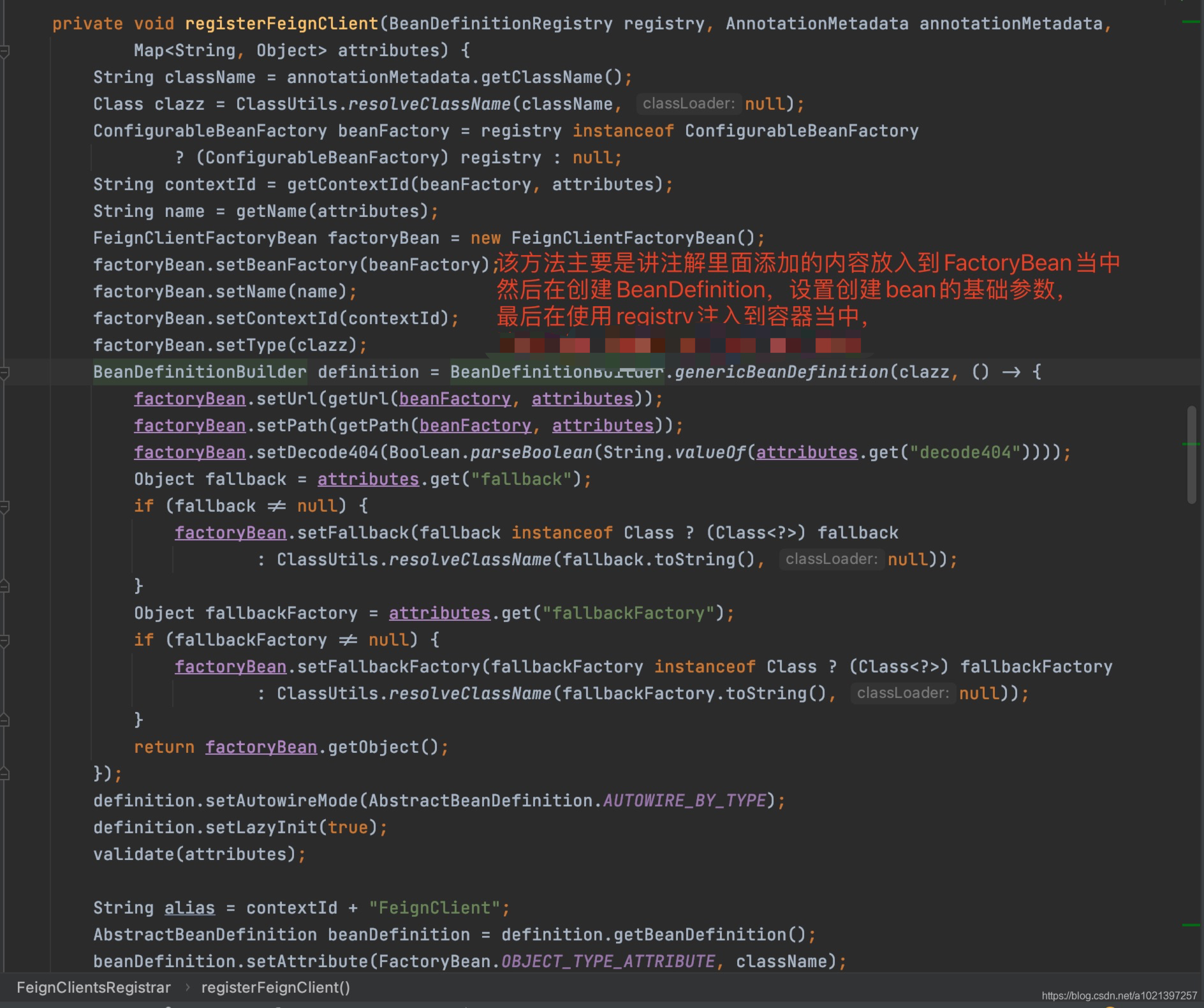Viewport: 1204px width, 1008px height.
Task: Collapse the 'if (fallback != null)' block
Action: tap(4, 506)
